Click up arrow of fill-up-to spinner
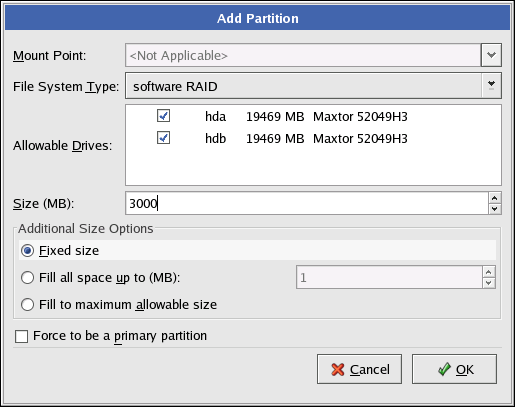This screenshot has width=515, height=407. pyautogui.click(x=489, y=272)
